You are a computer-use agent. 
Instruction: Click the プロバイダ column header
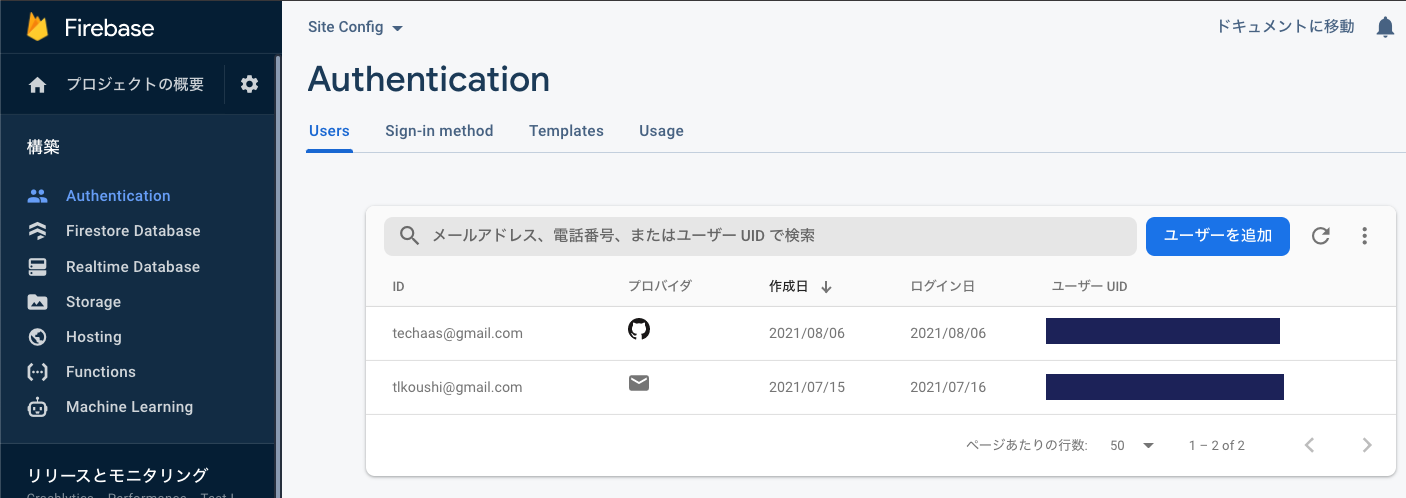coord(660,287)
